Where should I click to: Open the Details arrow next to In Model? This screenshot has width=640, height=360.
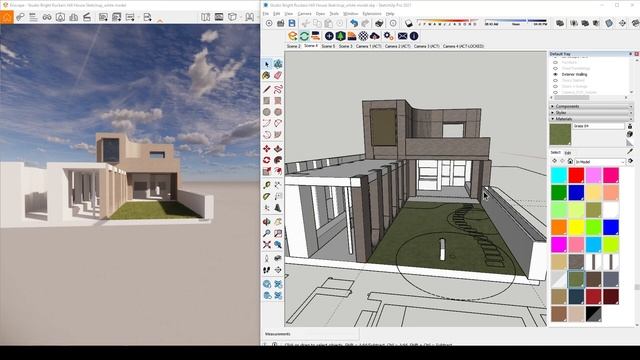(631, 161)
